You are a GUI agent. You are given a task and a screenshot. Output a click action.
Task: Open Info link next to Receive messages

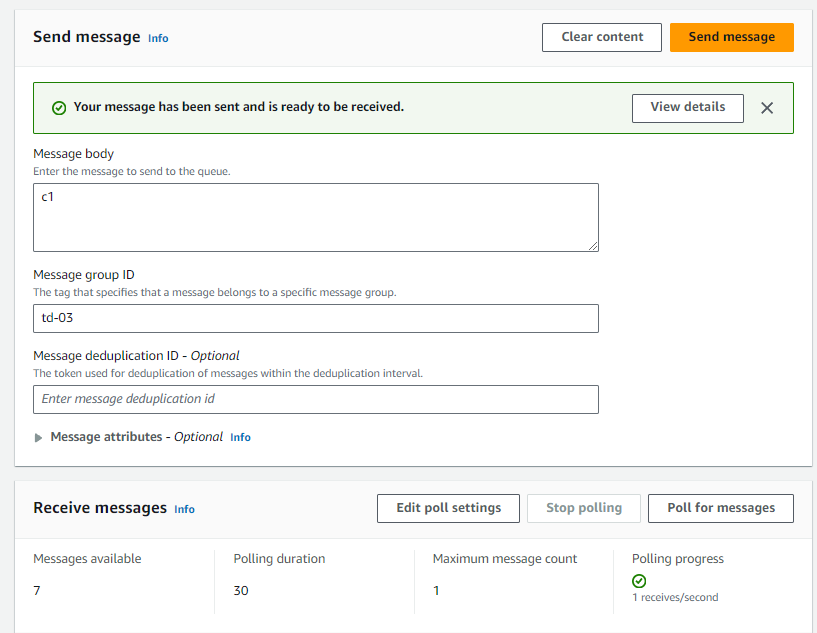[184, 509]
